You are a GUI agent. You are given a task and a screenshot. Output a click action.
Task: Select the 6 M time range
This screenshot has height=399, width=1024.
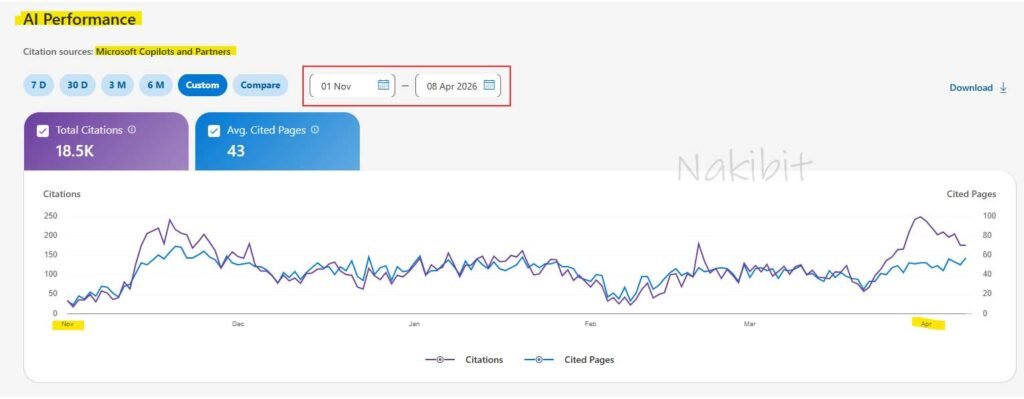coord(156,86)
